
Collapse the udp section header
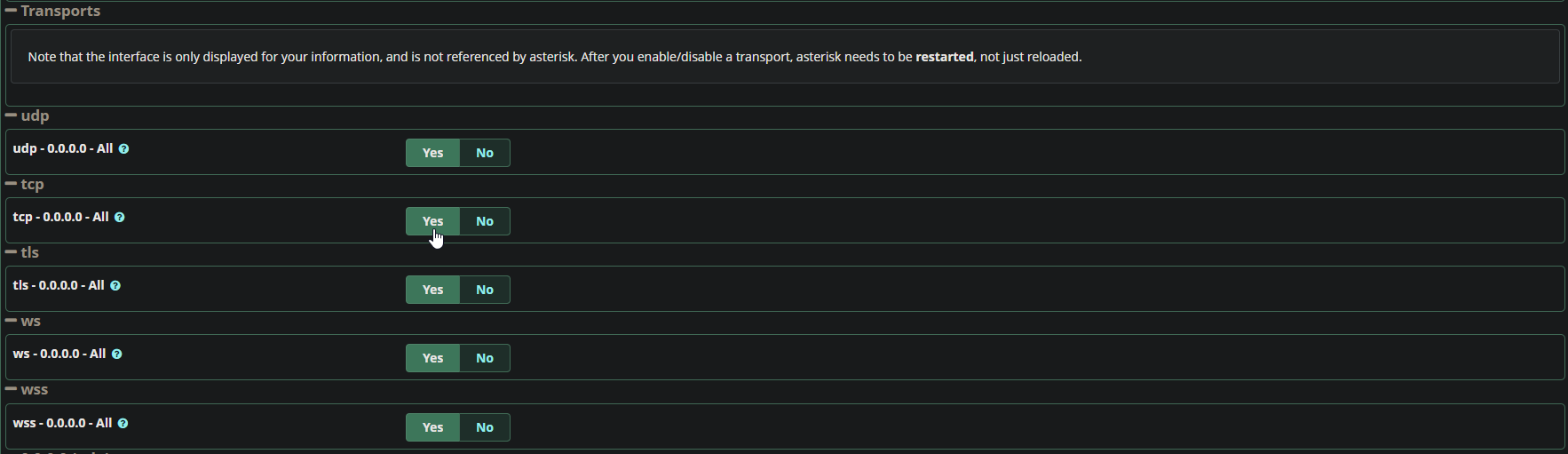pyautogui.click(x=28, y=115)
